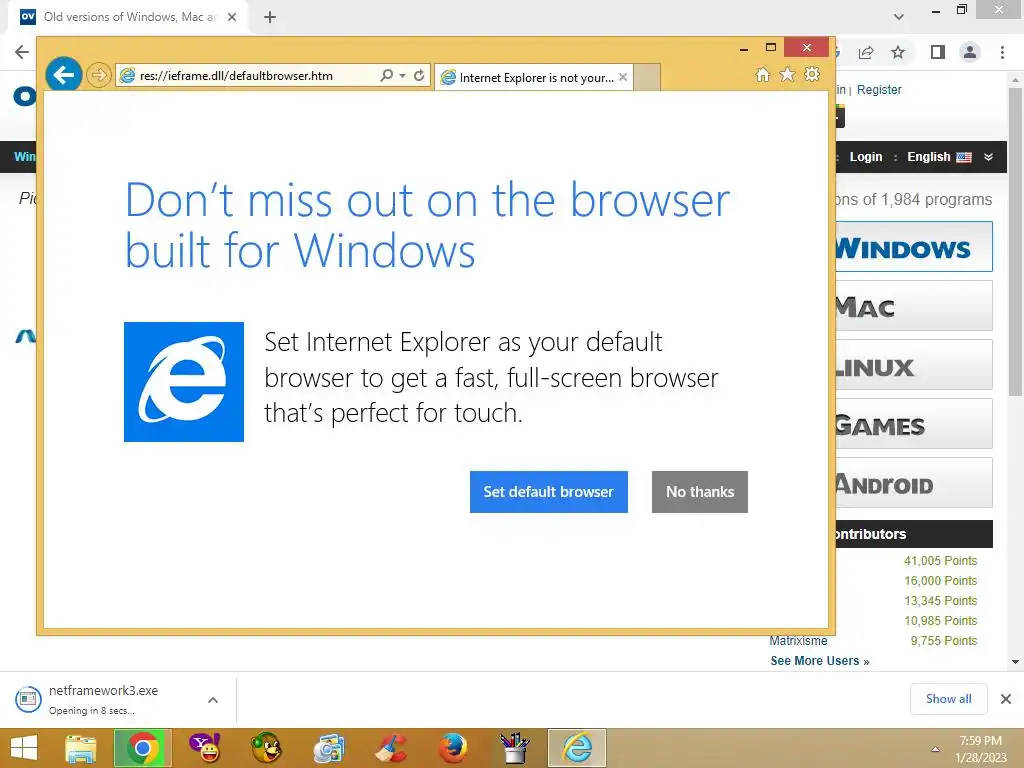Open the pencil cup icon in taskbar

pos(515,748)
